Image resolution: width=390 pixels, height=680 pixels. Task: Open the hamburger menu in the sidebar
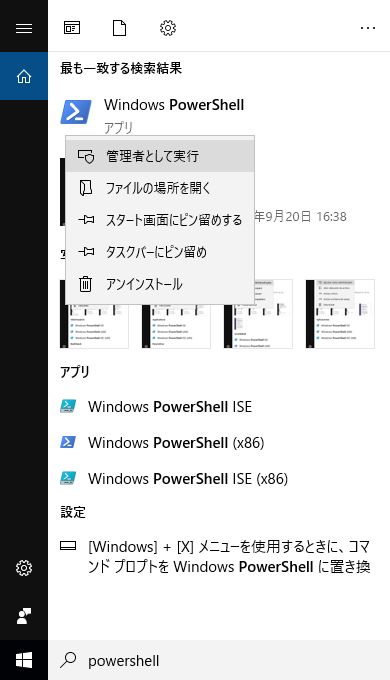24,28
